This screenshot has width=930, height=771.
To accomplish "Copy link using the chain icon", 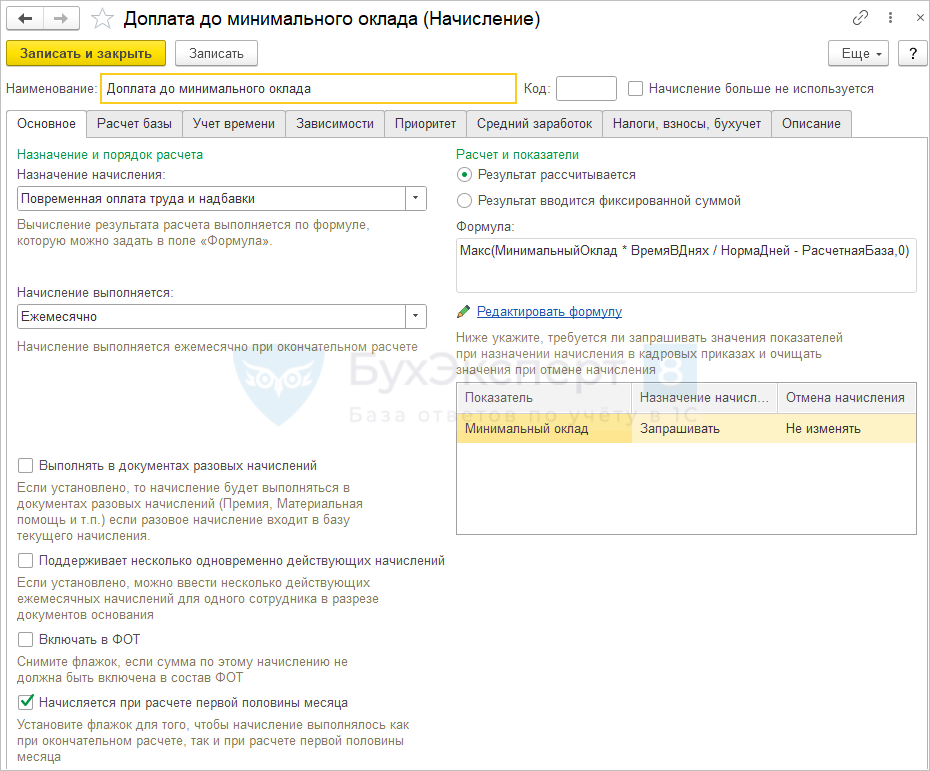I will tap(860, 18).
